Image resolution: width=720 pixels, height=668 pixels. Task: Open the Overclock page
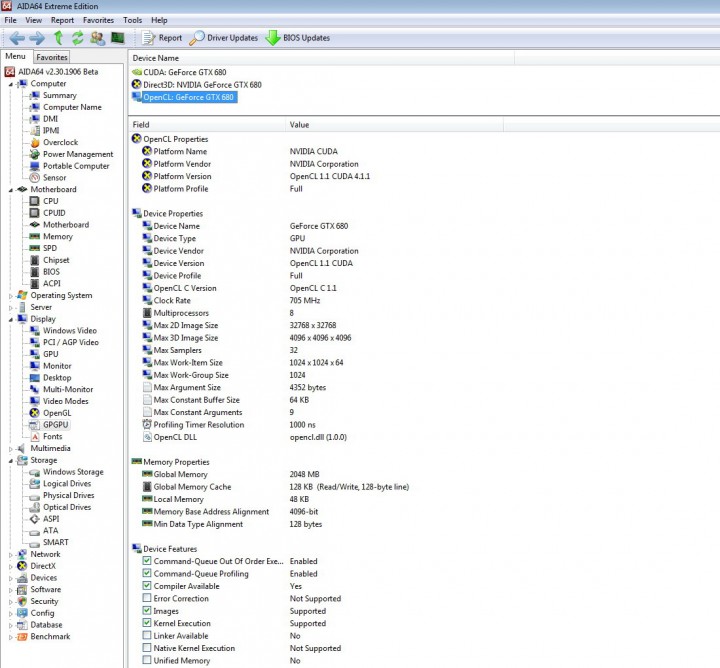click(x=60, y=142)
